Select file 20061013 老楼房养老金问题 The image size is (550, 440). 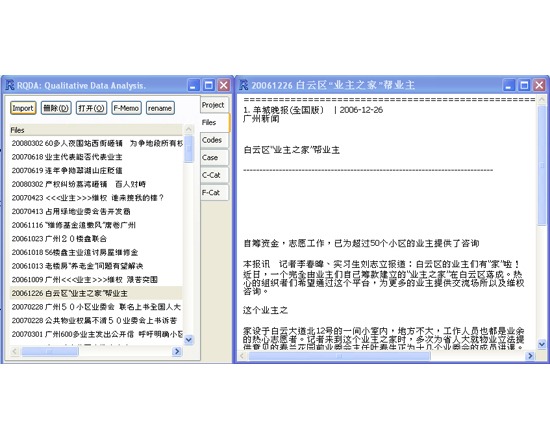click(x=96, y=266)
